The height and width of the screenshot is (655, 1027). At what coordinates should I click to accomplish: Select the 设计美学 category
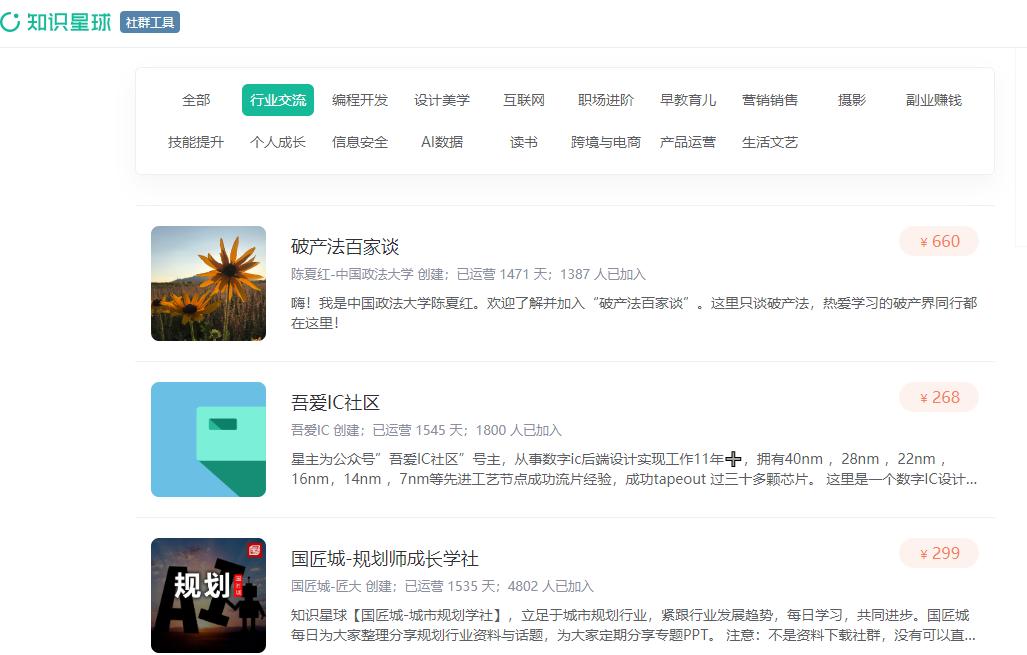coord(441,100)
